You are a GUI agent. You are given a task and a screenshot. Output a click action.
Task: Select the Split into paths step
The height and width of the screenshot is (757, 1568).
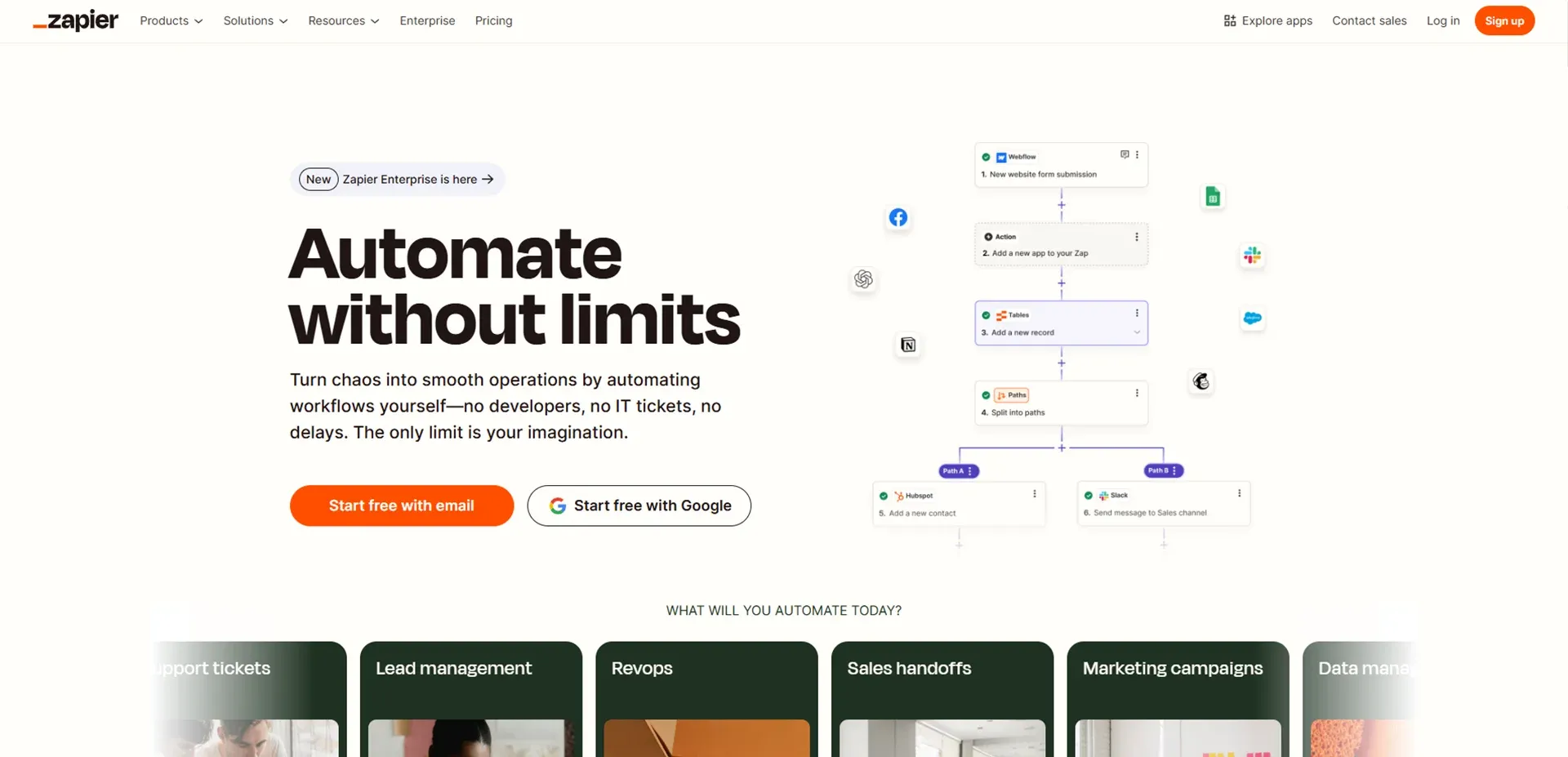click(x=1062, y=403)
